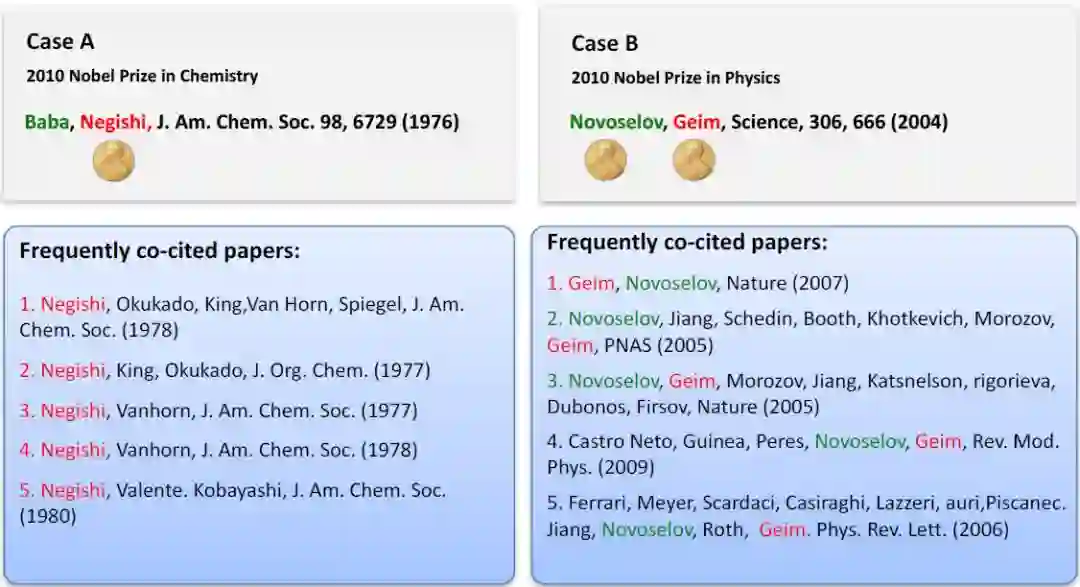Click "2010 Nobel Prize in Chemistry" subtitle

pos(142,76)
